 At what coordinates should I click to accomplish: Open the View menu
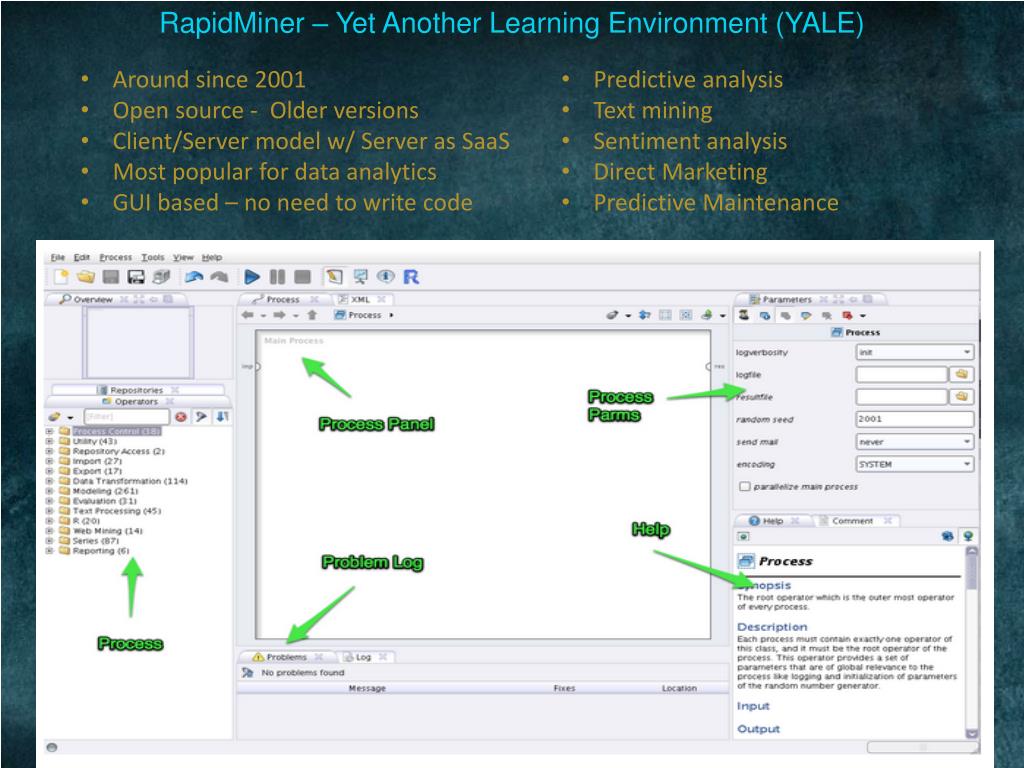point(183,257)
